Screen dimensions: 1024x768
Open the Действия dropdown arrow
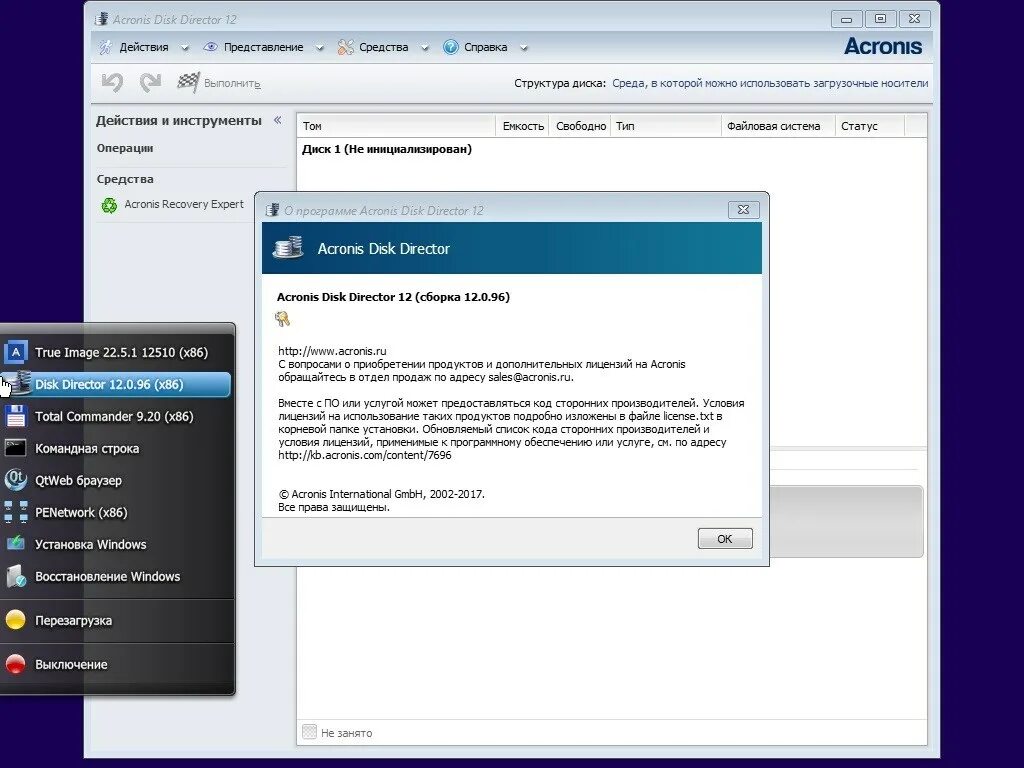coord(185,48)
